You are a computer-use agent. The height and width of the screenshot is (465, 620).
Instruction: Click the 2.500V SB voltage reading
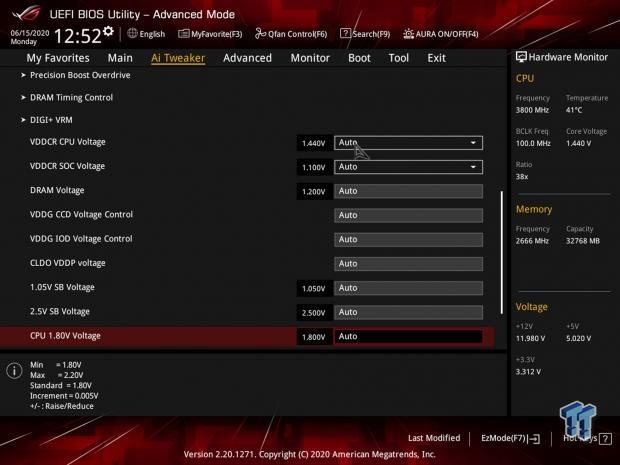coord(314,313)
